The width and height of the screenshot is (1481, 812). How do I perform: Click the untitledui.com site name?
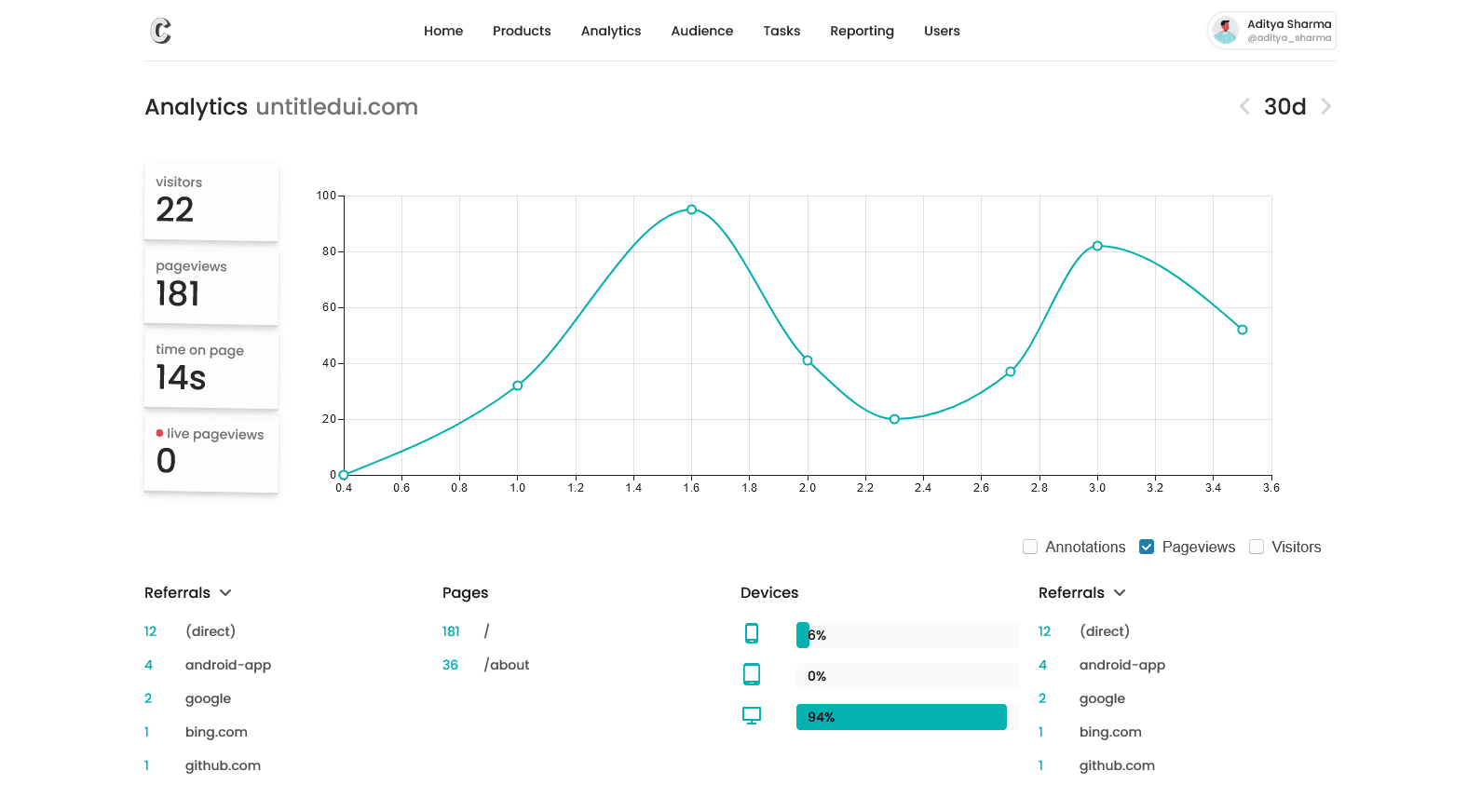[337, 107]
